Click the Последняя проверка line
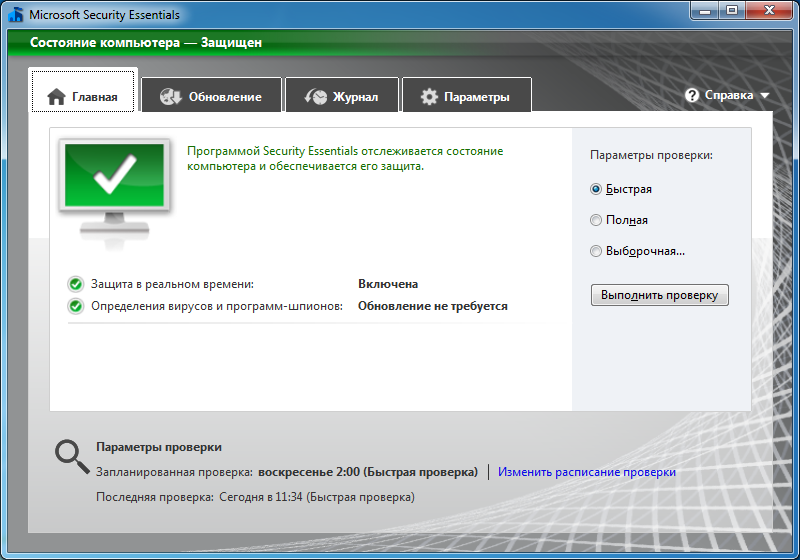800x560 pixels. tap(255, 497)
